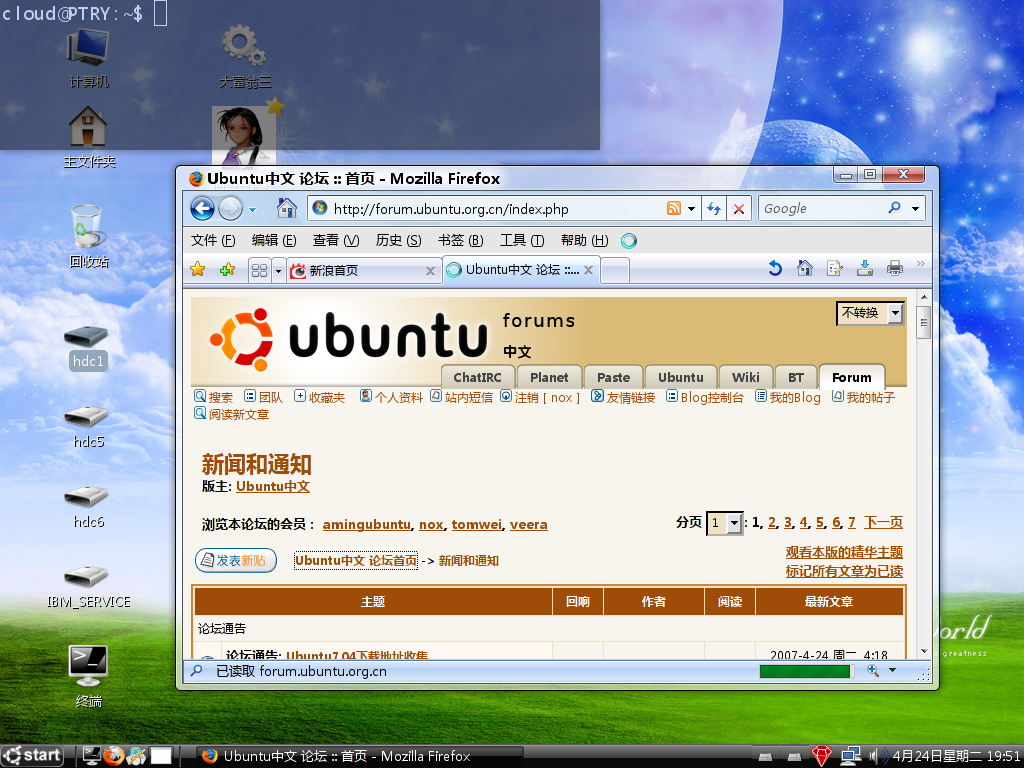This screenshot has height=768, width=1024.
Task: Click the RSS feed icon in address bar
Action: point(674,208)
